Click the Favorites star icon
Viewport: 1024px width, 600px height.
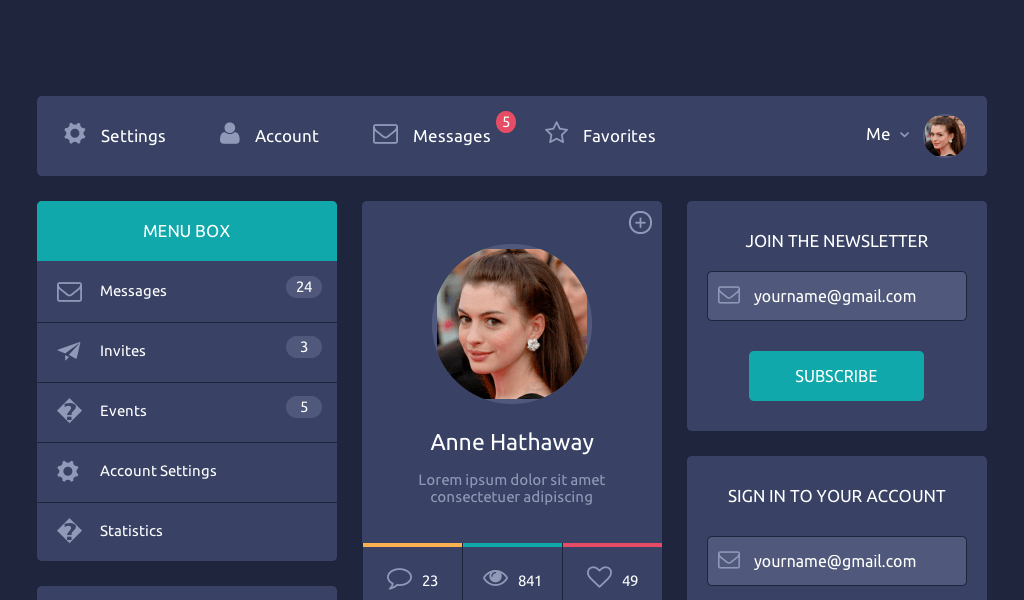click(x=556, y=133)
